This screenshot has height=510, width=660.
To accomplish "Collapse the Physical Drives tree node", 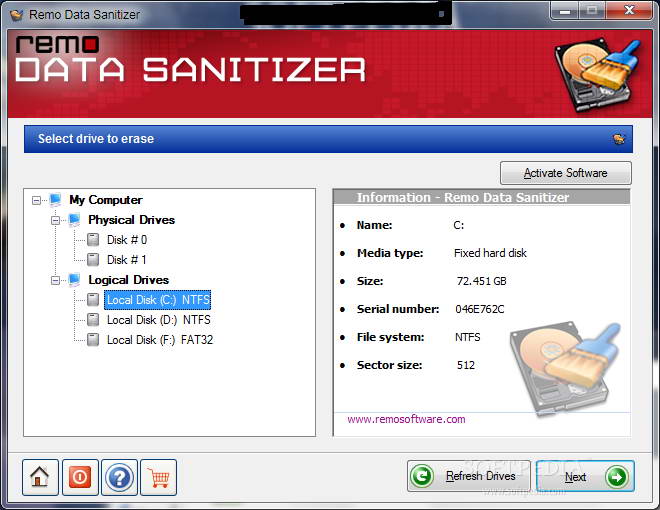I will tap(56, 220).
